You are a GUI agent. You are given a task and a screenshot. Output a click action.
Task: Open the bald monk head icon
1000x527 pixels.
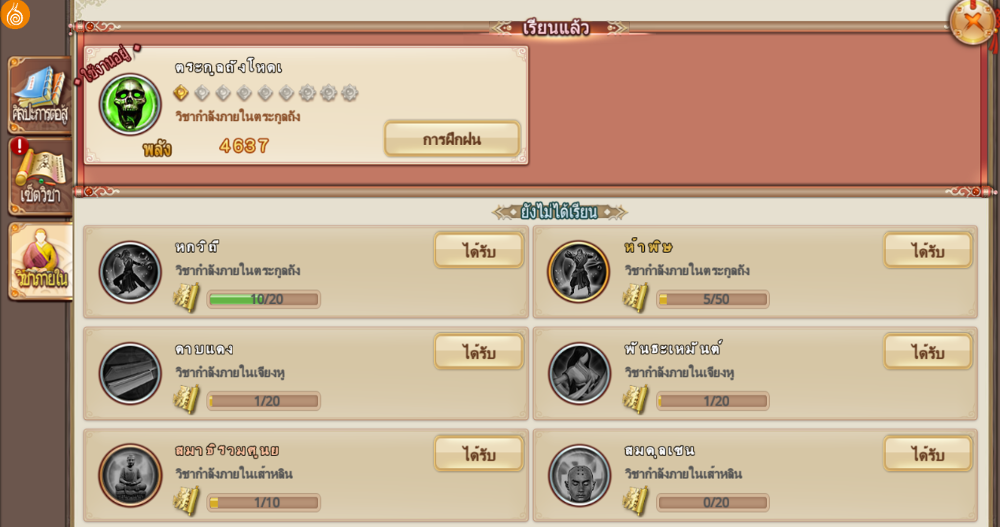pos(579,475)
